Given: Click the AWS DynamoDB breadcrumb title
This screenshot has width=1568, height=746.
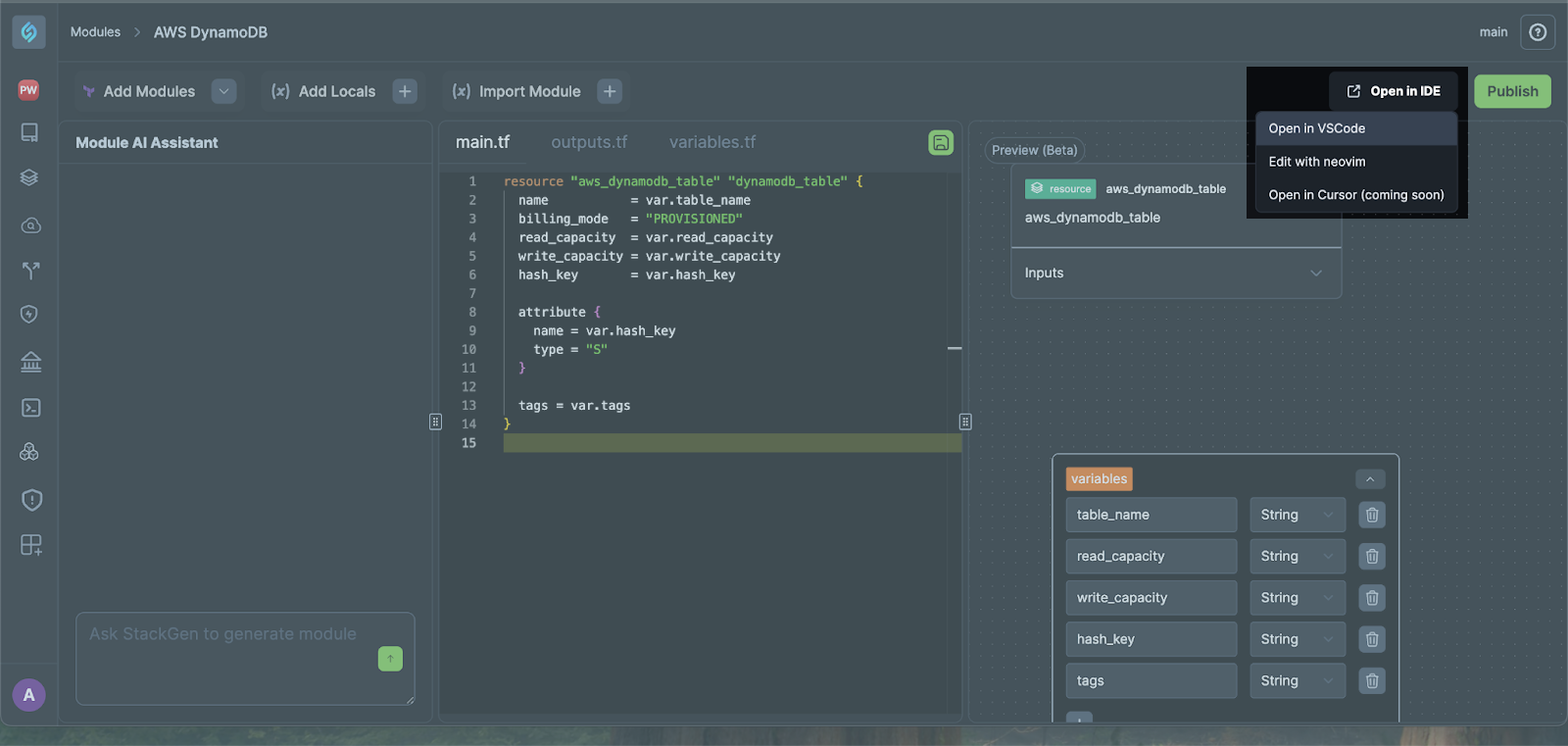Looking at the screenshot, I should (x=211, y=32).
